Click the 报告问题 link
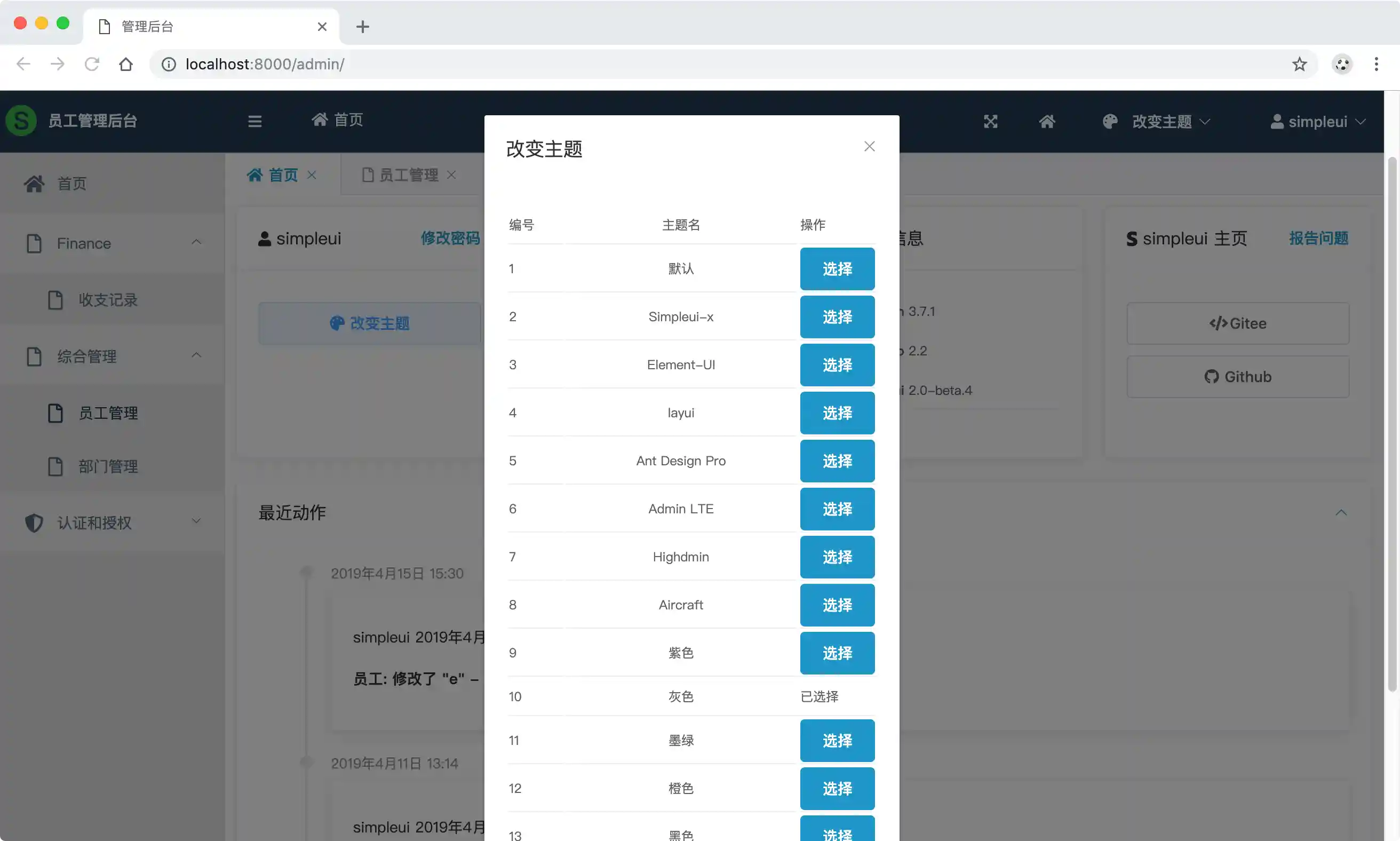The height and width of the screenshot is (841, 1400). pyautogui.click(x=1318, y=238)
